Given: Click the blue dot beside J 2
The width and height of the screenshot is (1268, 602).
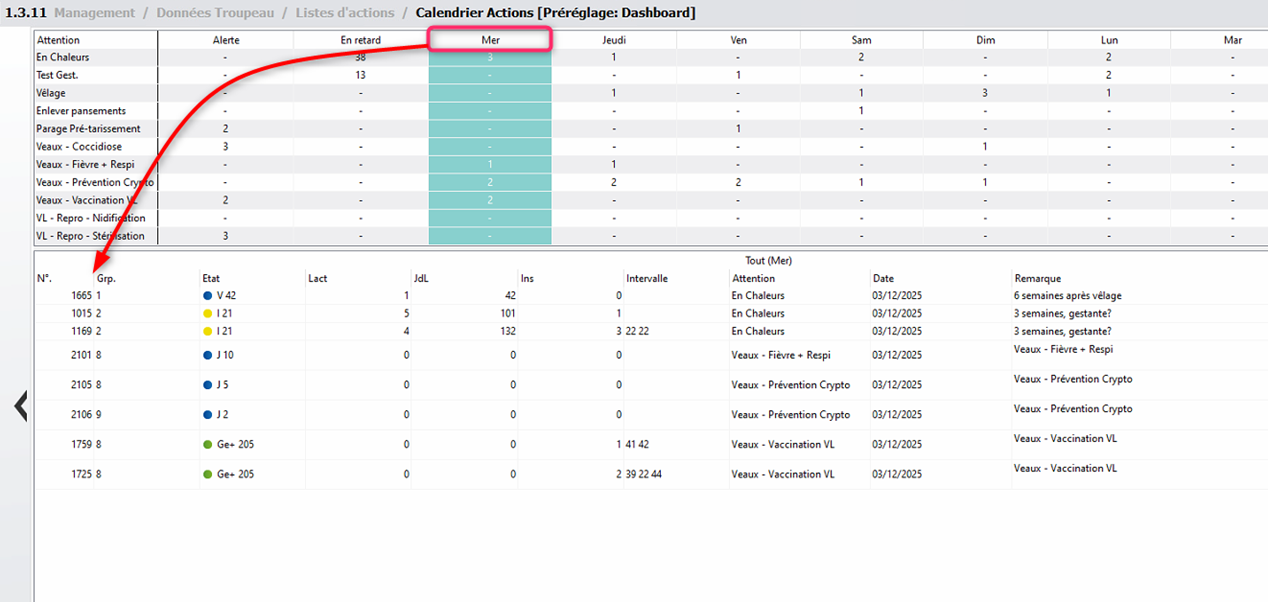Looking at the screenshot, I should (207, 414).
